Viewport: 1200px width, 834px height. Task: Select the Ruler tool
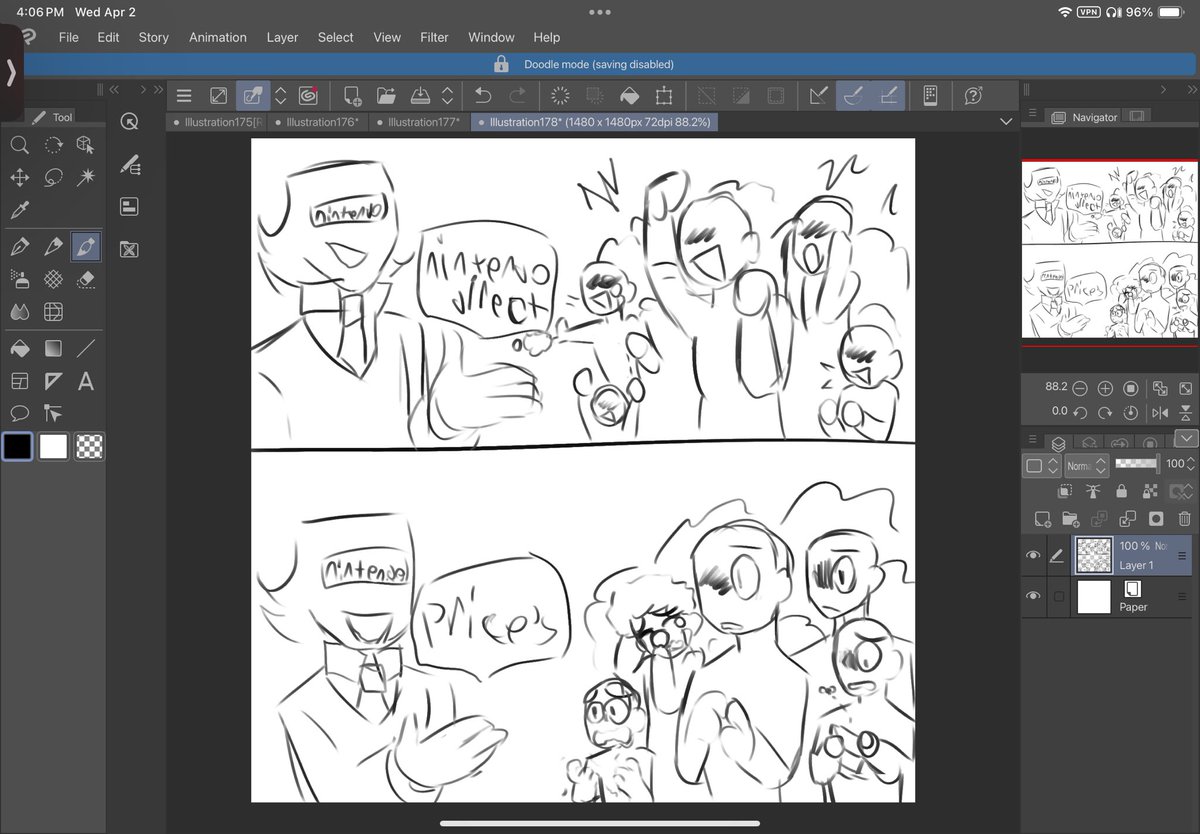pos(53,381)
